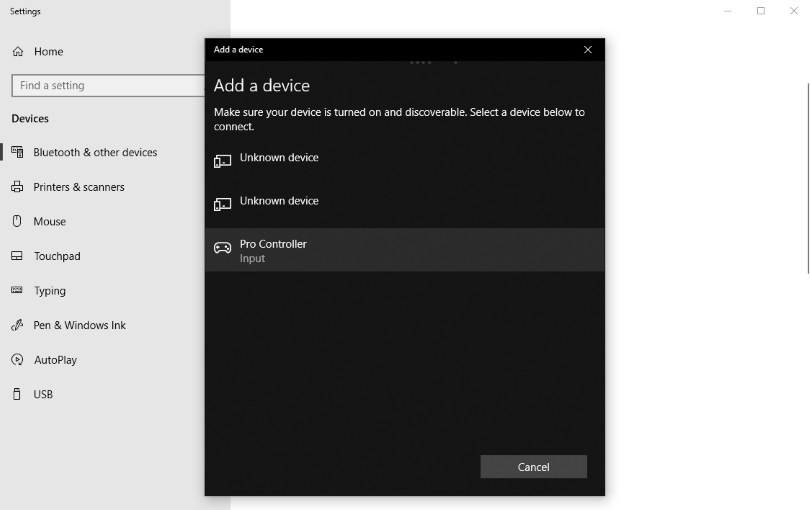Open the Typing keyboard icon
Image resolution: width=810 pixels, height=510 pixels.
17,290
